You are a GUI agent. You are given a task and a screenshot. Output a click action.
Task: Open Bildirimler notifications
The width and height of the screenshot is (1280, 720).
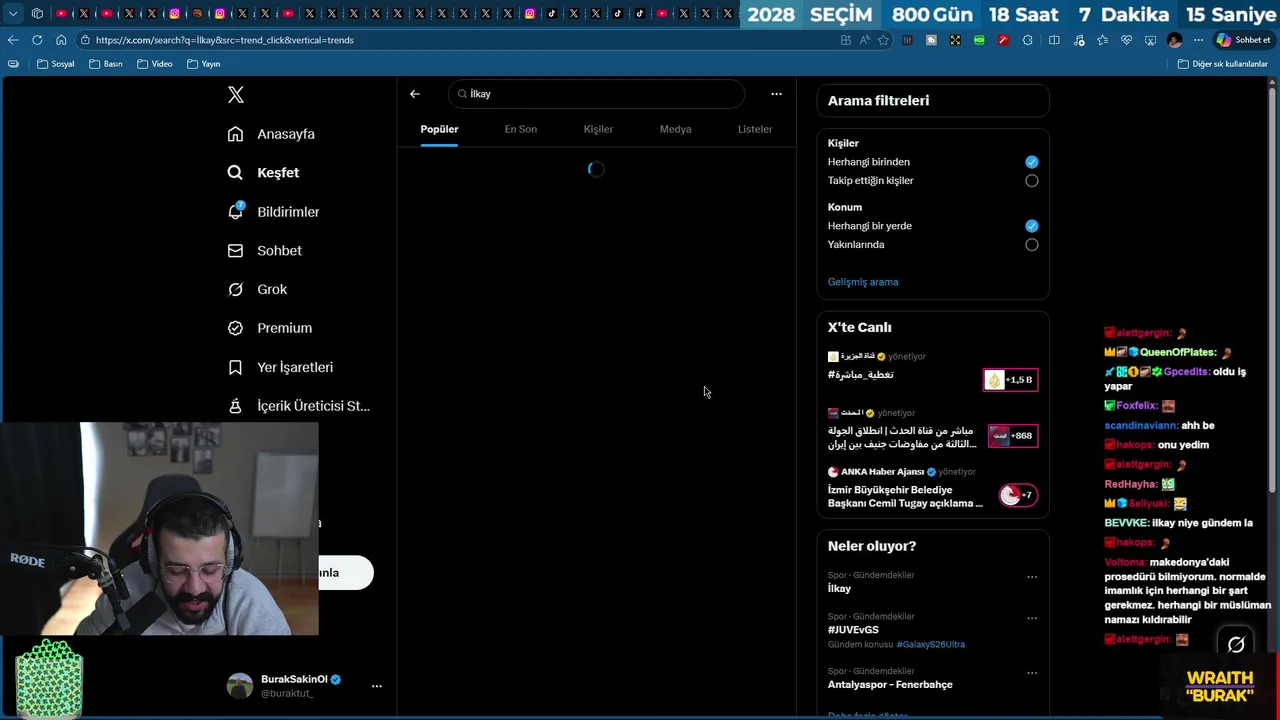point(273,212)
